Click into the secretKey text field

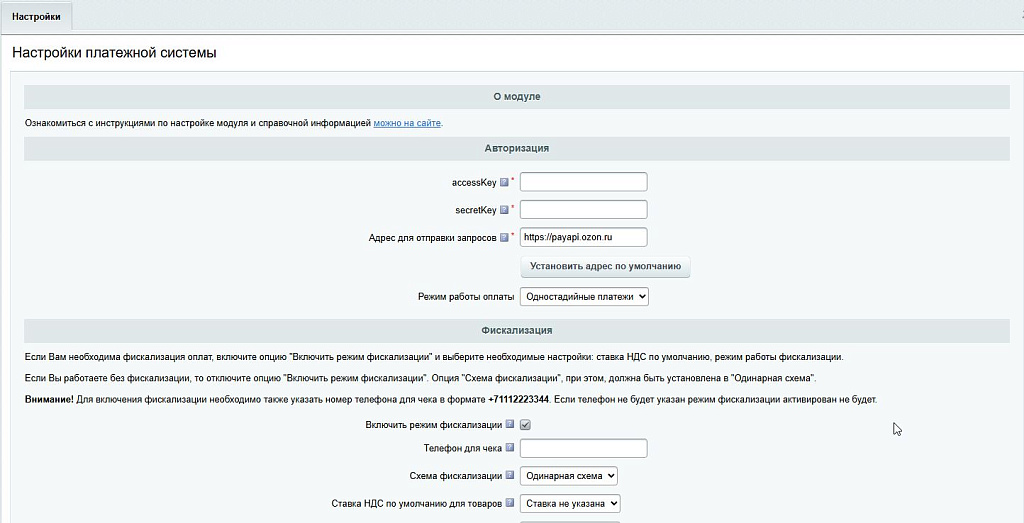tap(583, 210)
